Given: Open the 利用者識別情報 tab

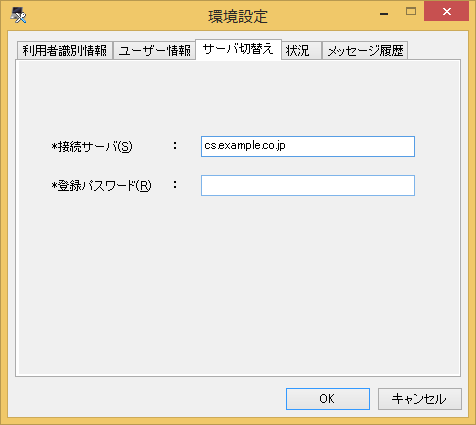Looking at the screenshot, I should 65,51.
